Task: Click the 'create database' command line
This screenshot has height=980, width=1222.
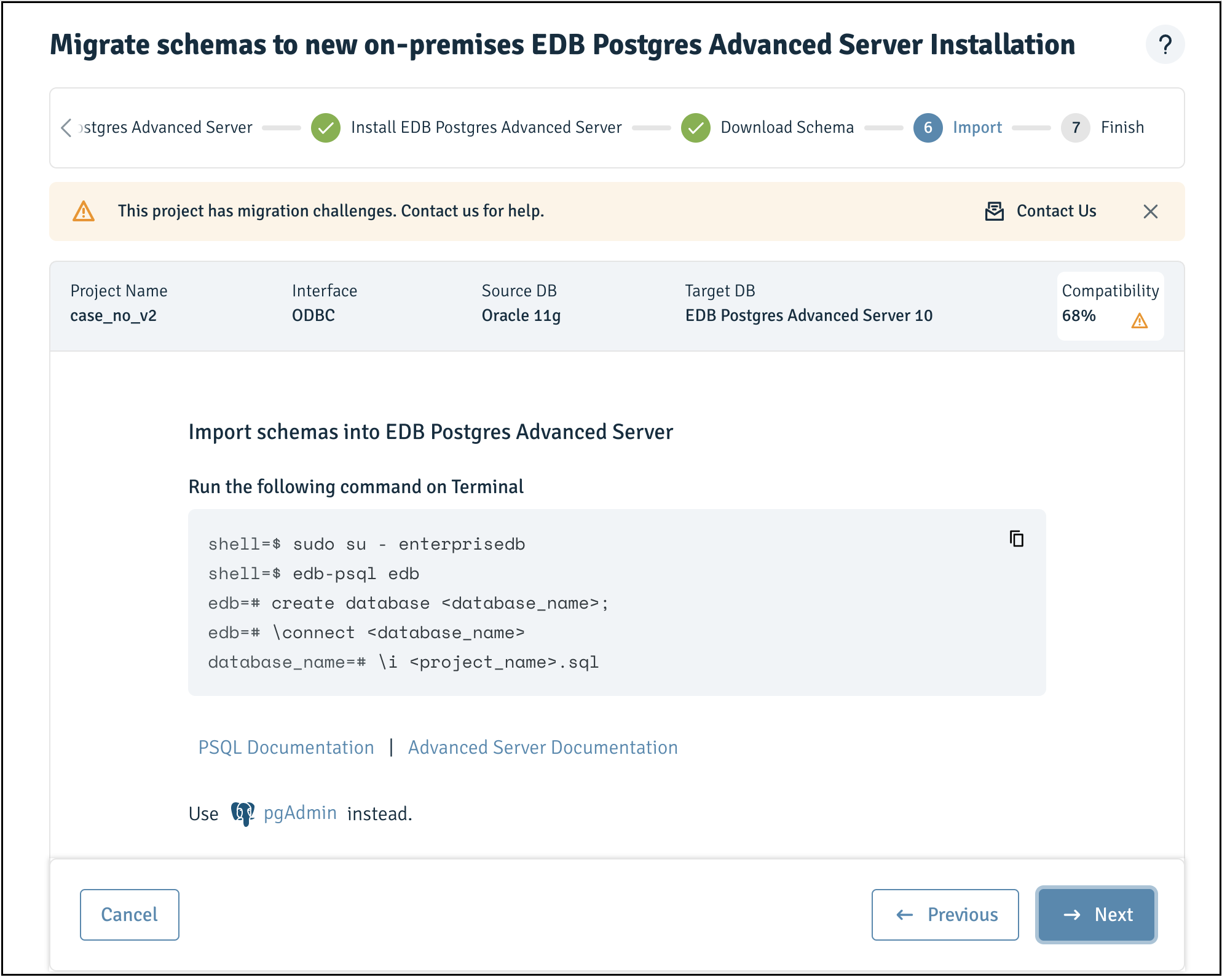Action: (408, 603)
